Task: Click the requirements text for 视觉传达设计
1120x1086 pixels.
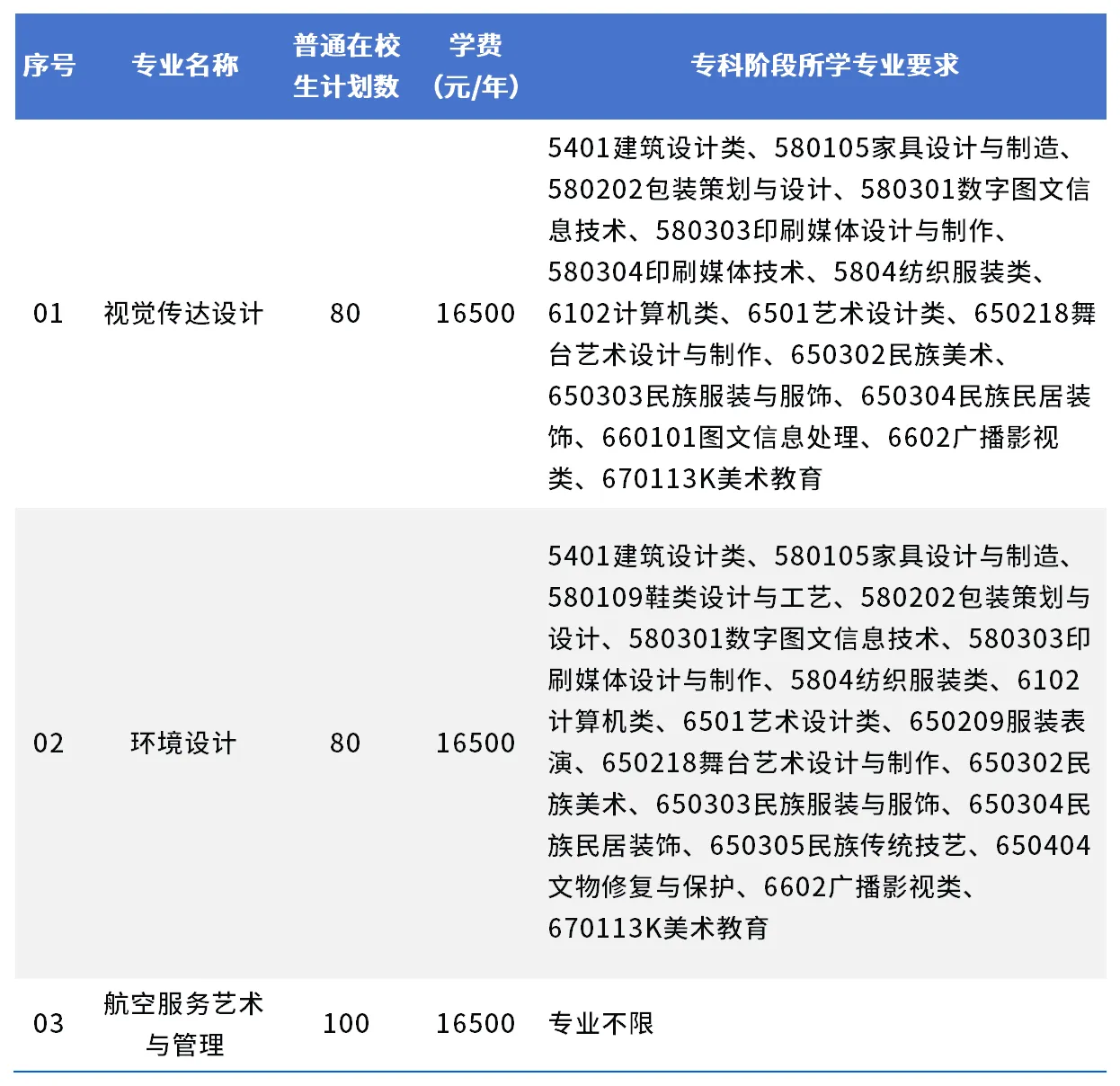Action: click(x=820, y=314)
